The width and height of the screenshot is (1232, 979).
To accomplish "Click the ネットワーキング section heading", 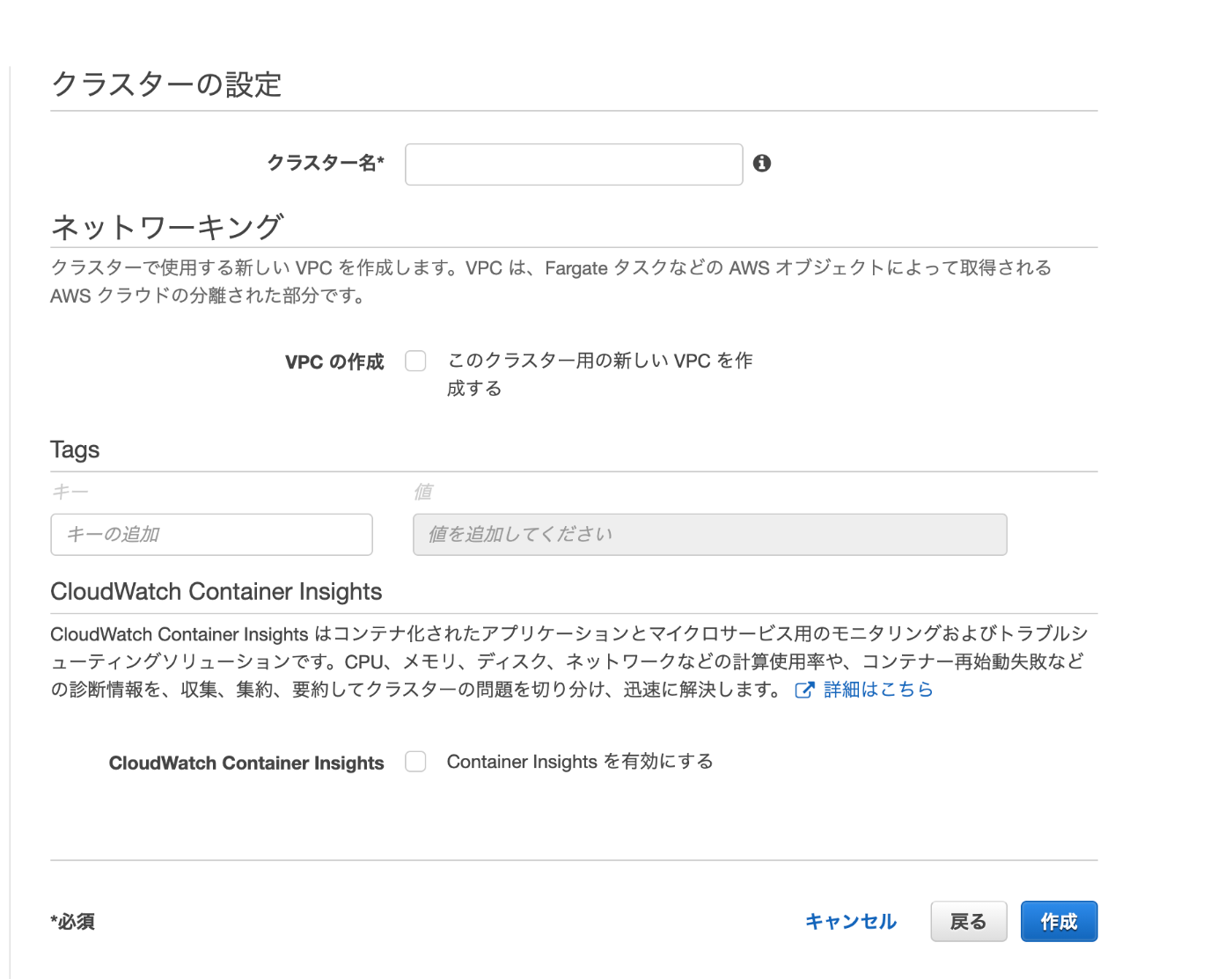I will [x=167, y=227].
